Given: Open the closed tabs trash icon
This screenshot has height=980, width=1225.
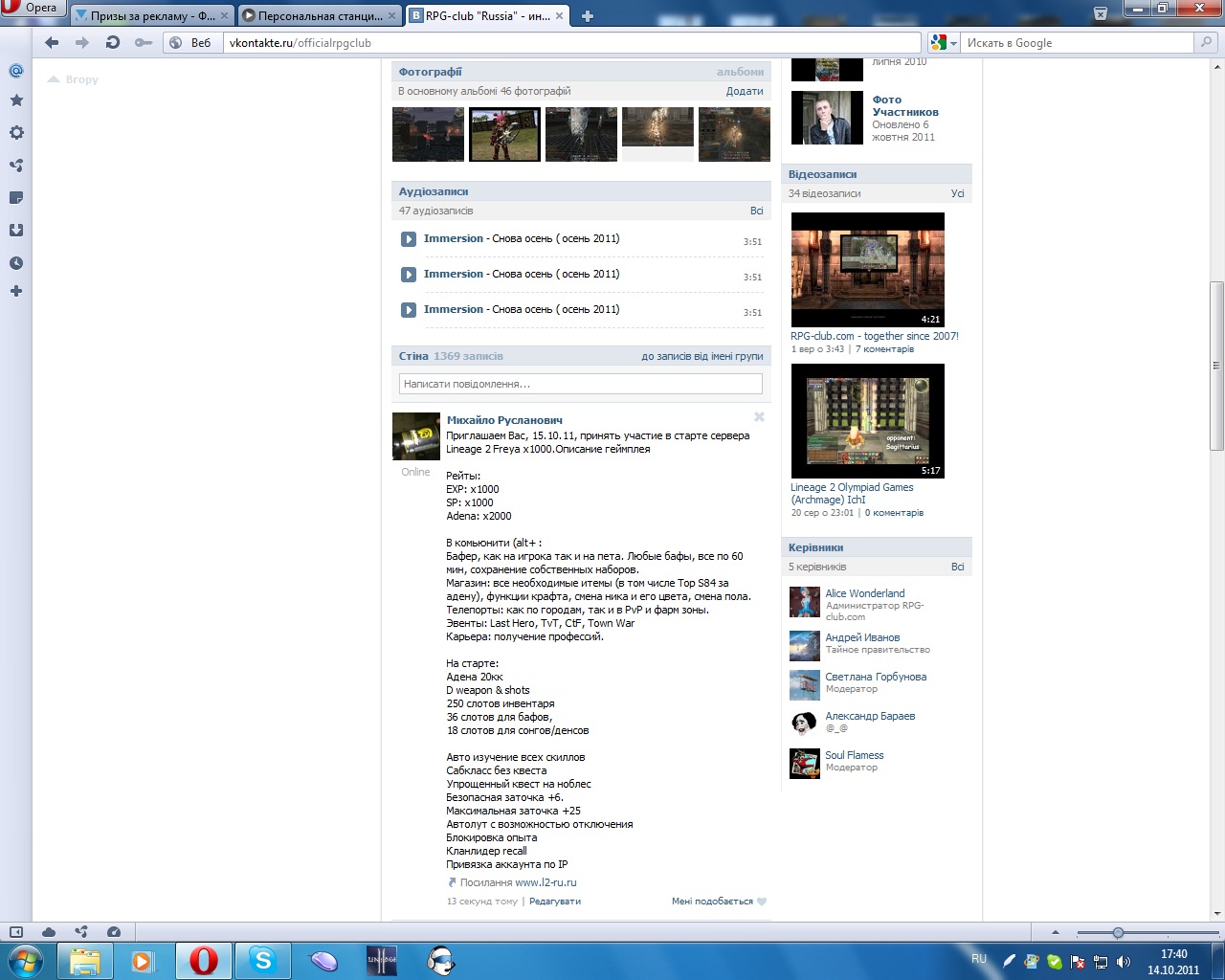Looking at the screenshot, I should coord(1101,14).
